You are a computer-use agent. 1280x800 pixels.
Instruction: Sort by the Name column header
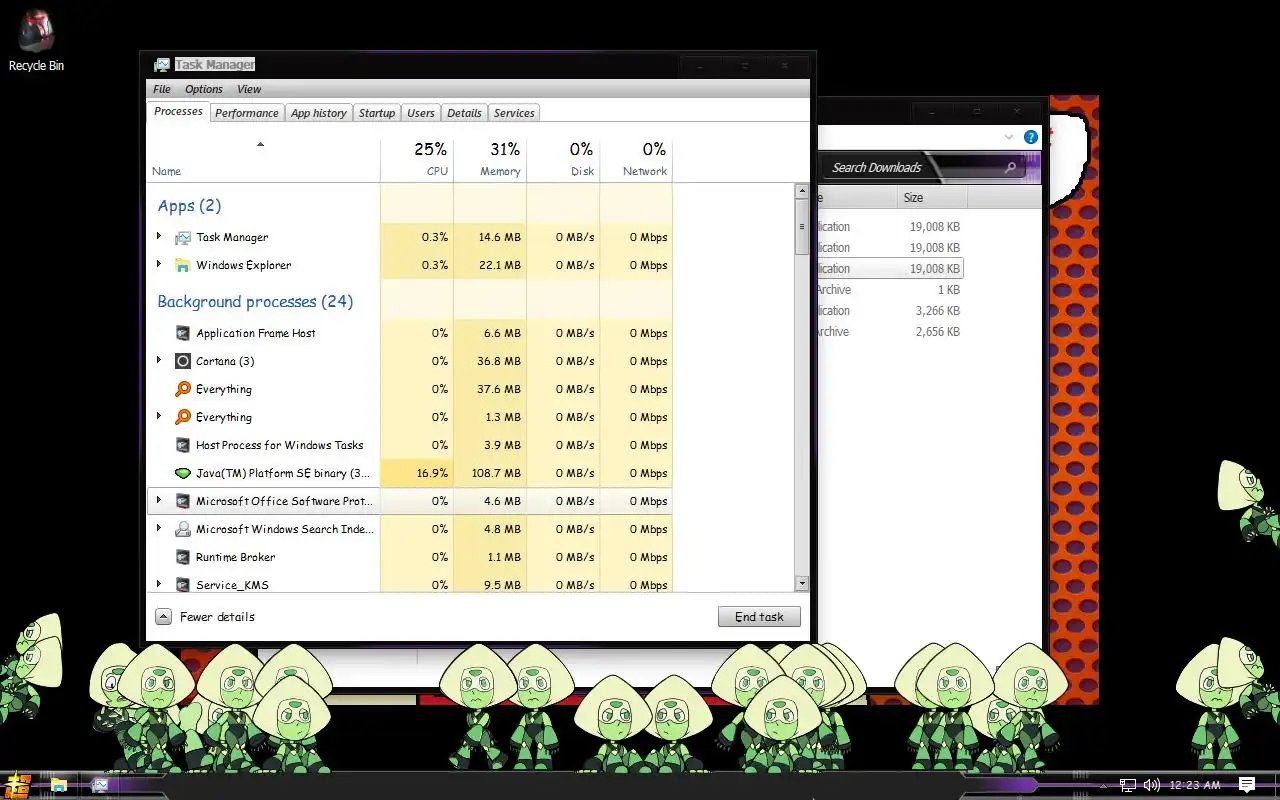(x=263, y=160)
